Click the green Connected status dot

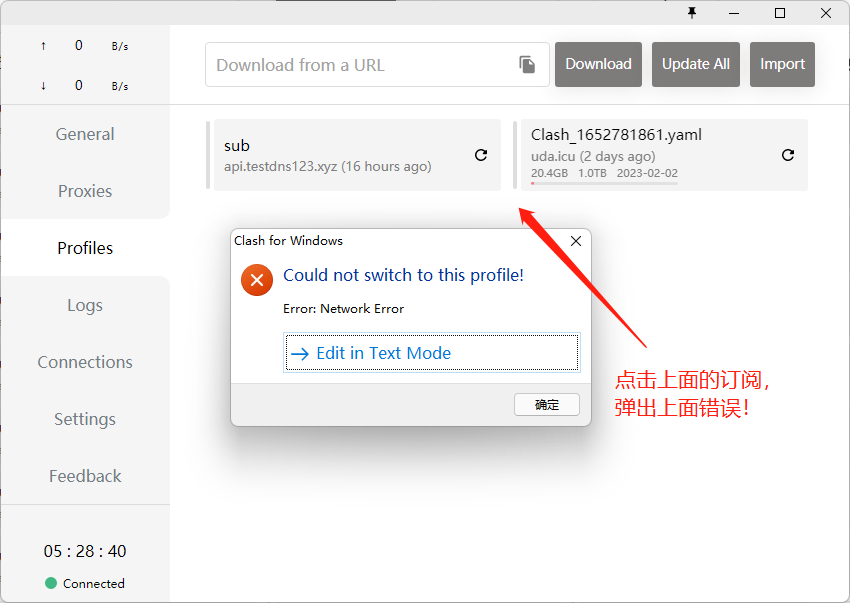pyautogui.click(x=51, y=583)
